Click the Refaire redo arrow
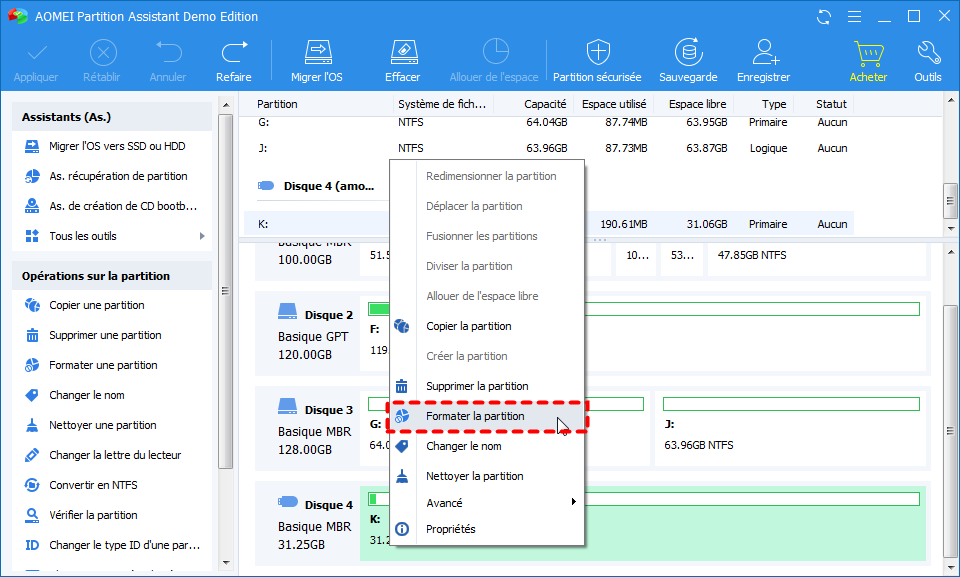The height and width of the screenshot is (577, 960). click(x=233, y=52)
